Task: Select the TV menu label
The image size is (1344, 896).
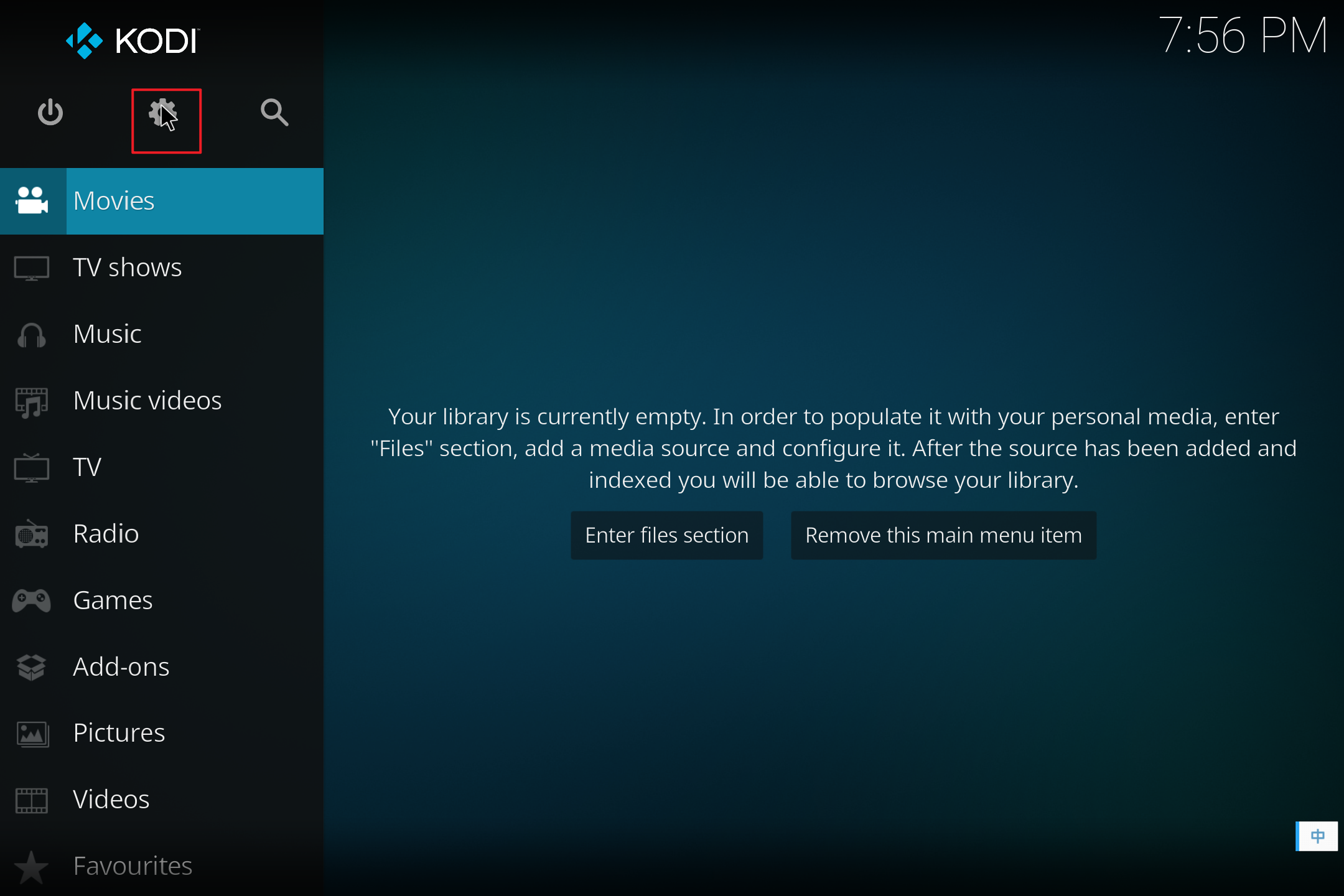Action: point(87,467)
